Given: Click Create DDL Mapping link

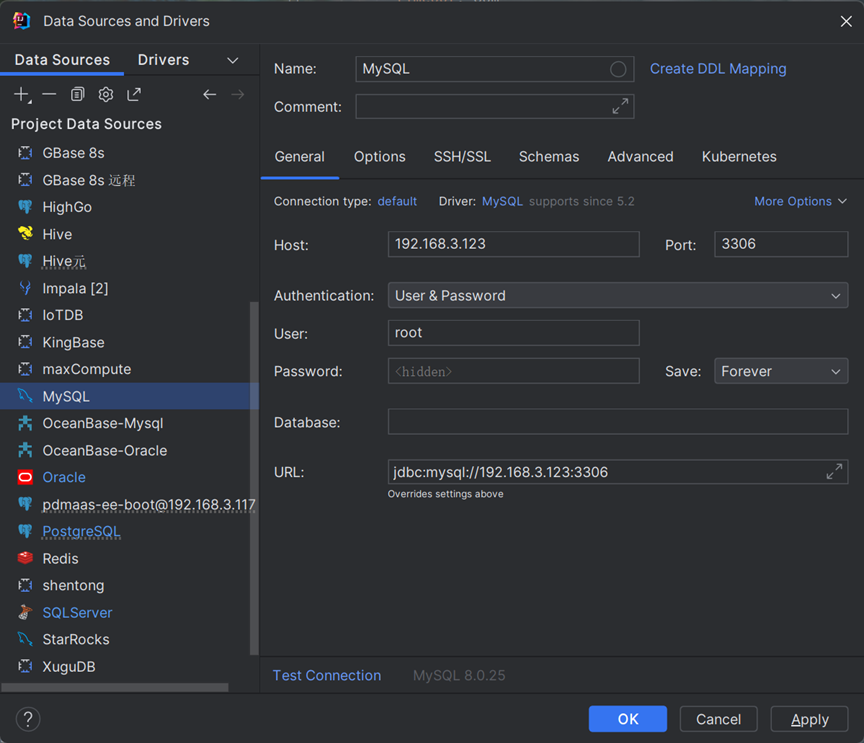Looking at the screenshot, I should (x=718, y=69).
